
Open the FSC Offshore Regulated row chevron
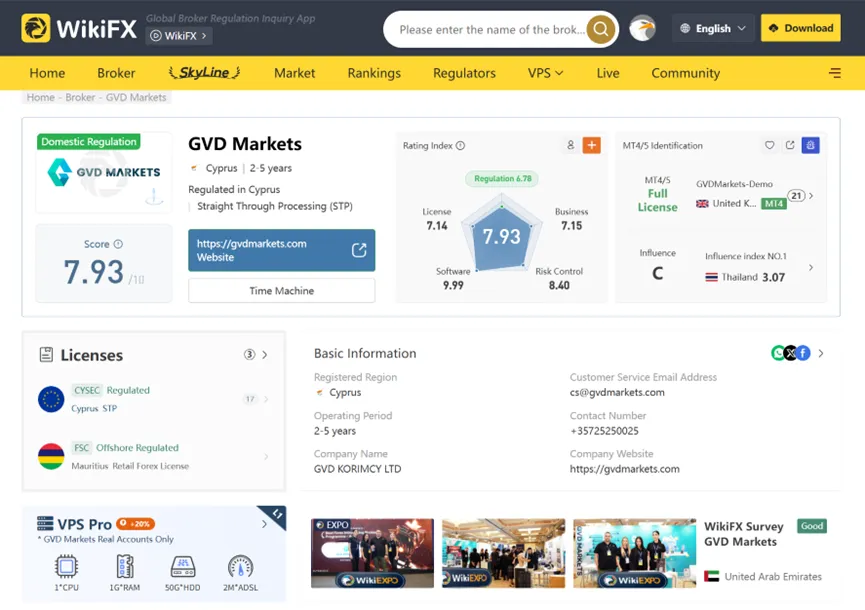[x=266, y=457]
